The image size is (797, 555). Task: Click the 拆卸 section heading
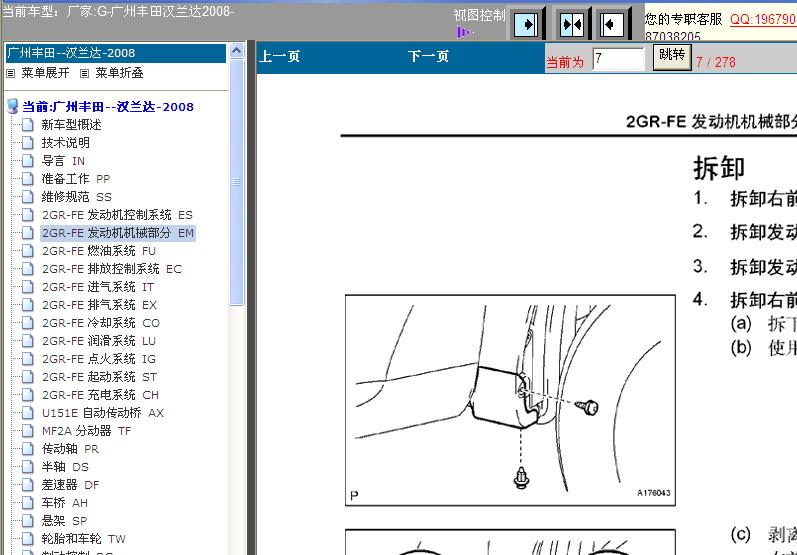[719, 168]
